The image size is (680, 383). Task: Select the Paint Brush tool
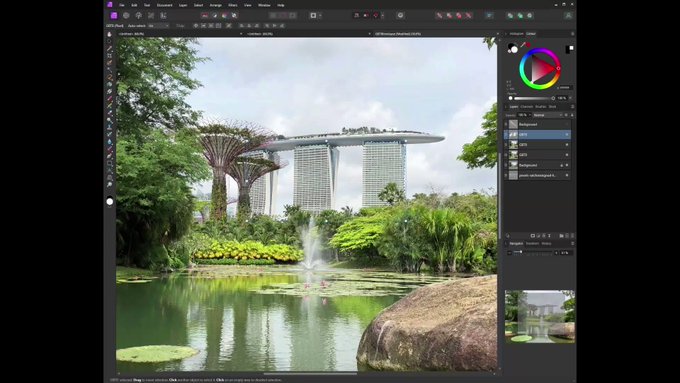click(x=109, y=98)
